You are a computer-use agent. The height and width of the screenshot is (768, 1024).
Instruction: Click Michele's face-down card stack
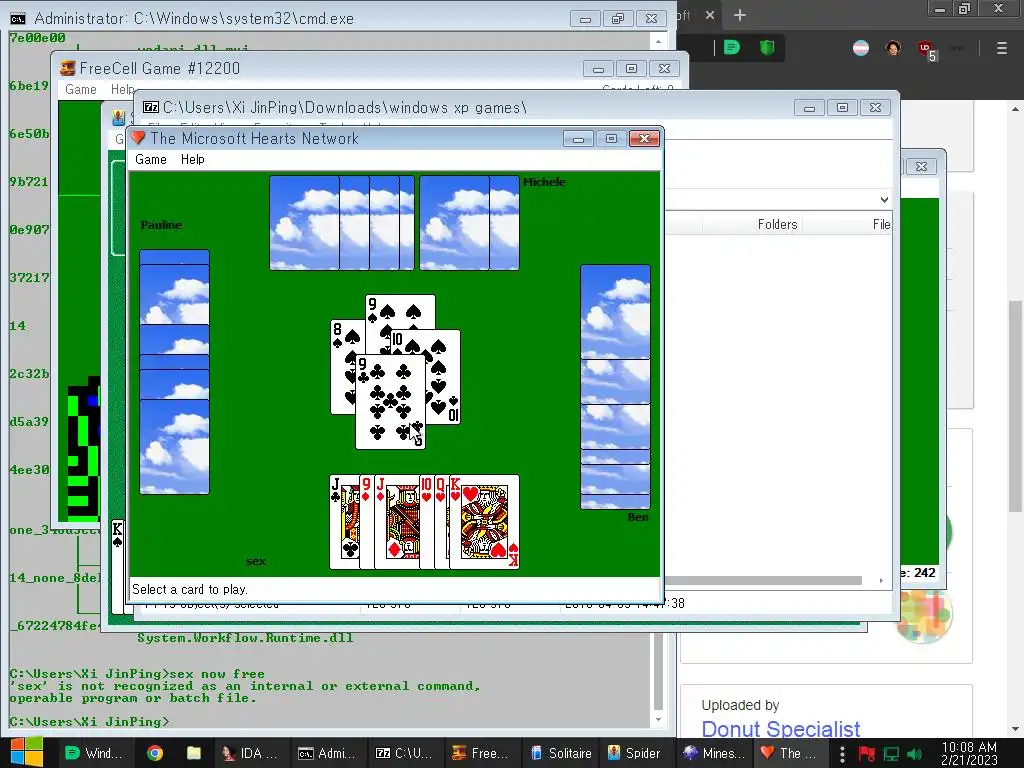point(394,223)
